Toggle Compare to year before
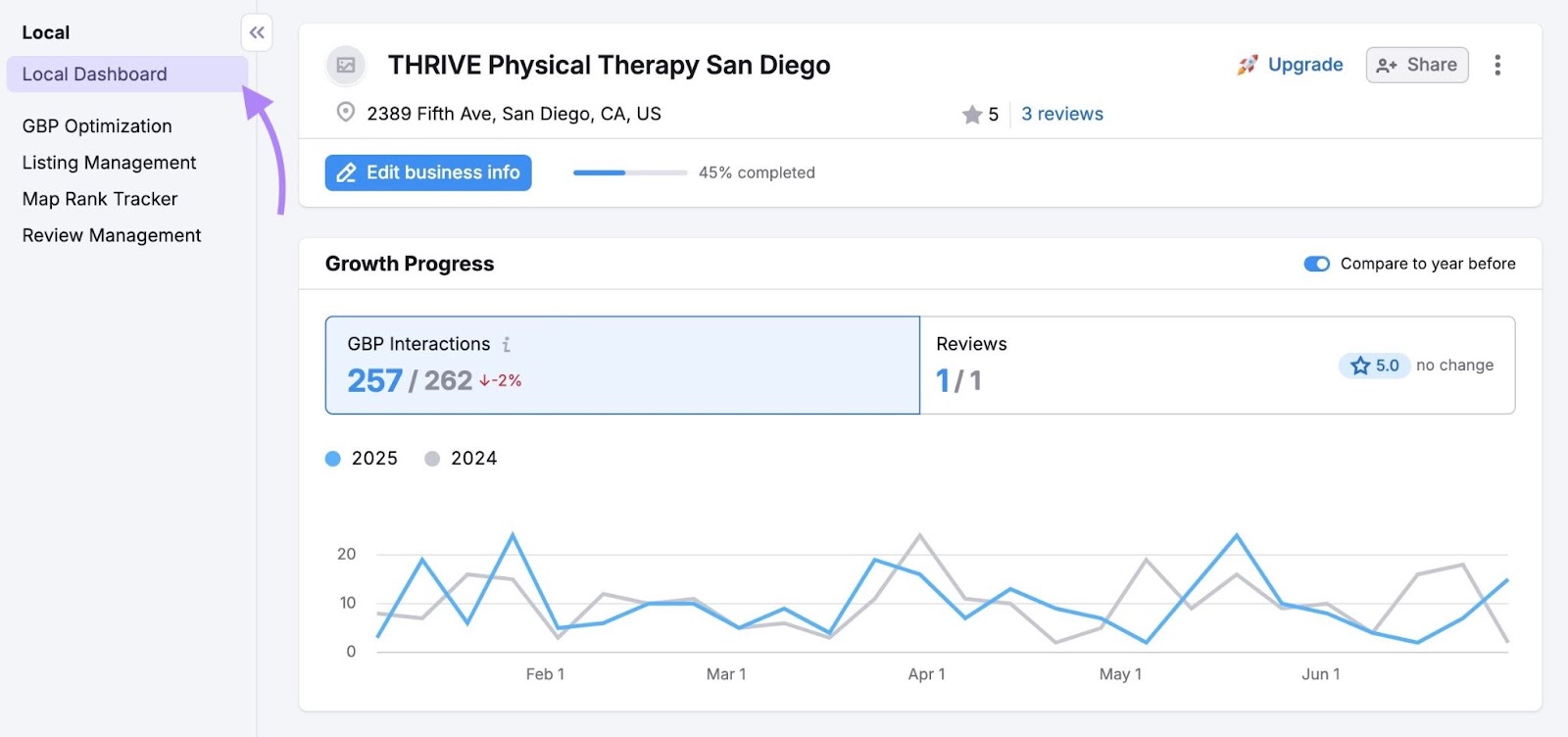Image resolution: width=1568 pixels, height=737 pixels. click(1317, 264)
